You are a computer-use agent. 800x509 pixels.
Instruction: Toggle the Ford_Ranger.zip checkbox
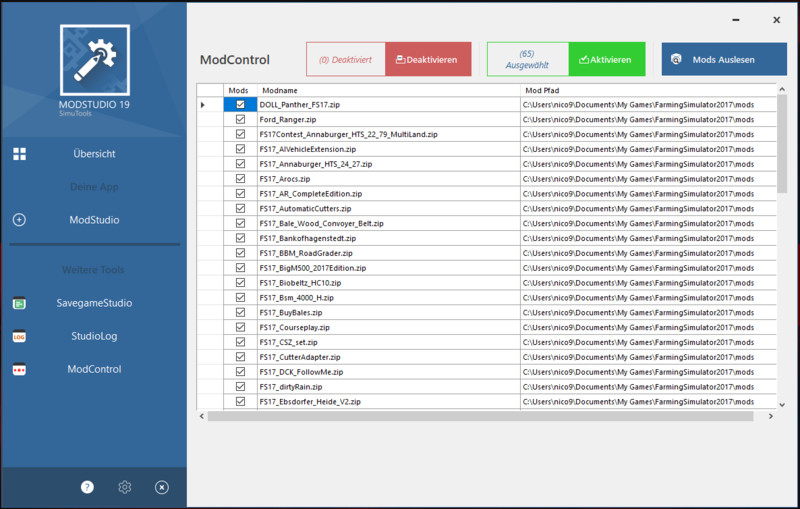click(240, 119)
